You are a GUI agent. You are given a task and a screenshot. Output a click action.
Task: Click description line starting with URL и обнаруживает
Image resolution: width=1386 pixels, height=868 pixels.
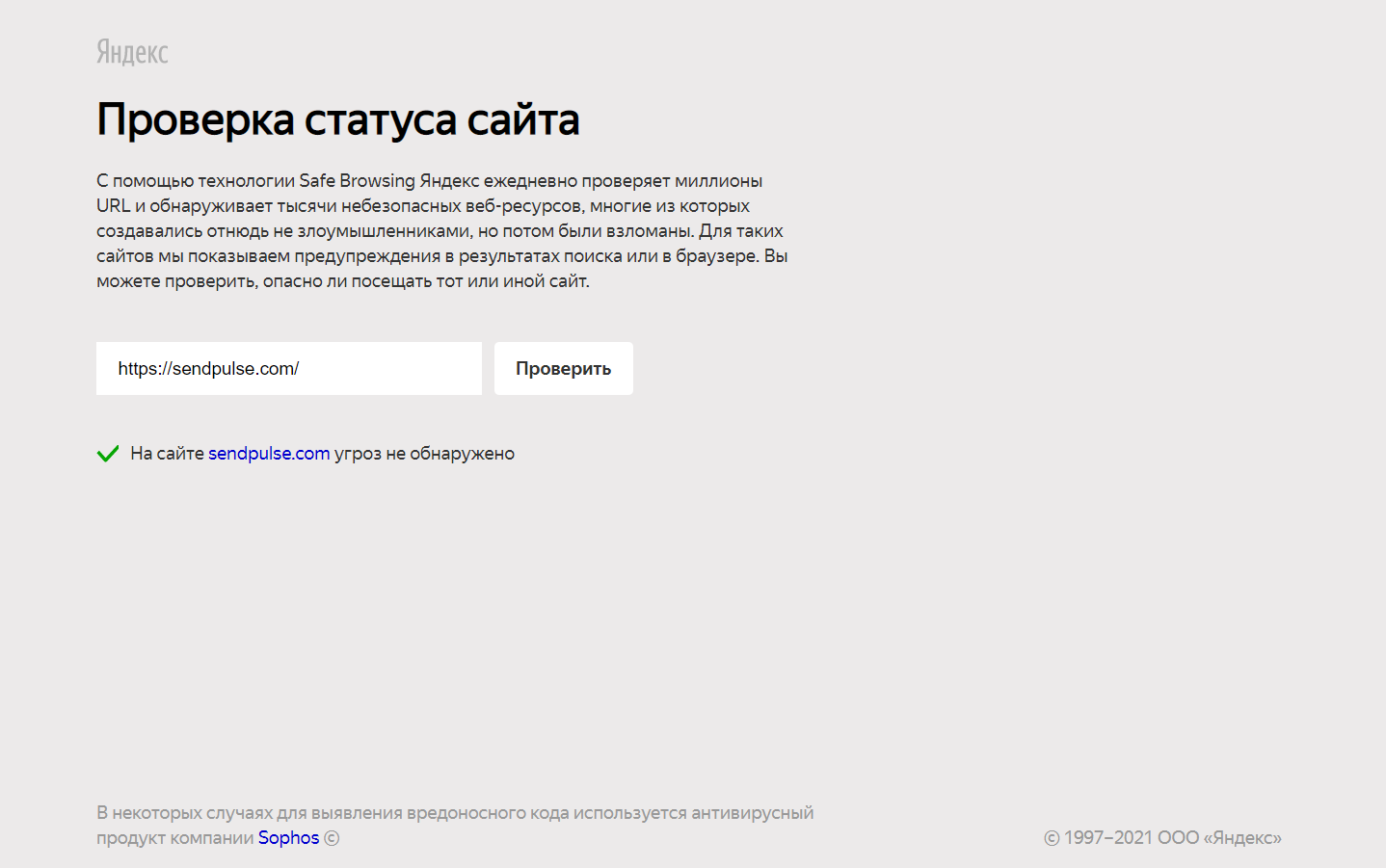[422, 206]
